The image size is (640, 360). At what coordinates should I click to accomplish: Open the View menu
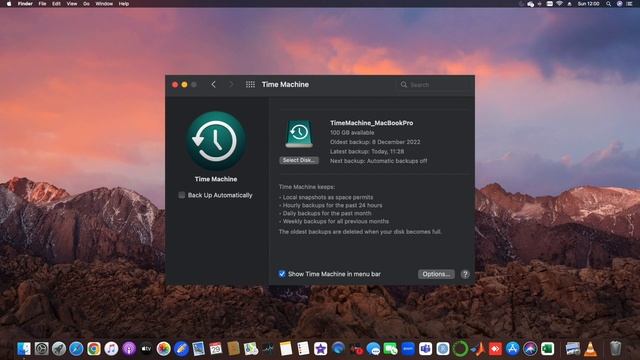pyautogui.click(x=72, y=4)
